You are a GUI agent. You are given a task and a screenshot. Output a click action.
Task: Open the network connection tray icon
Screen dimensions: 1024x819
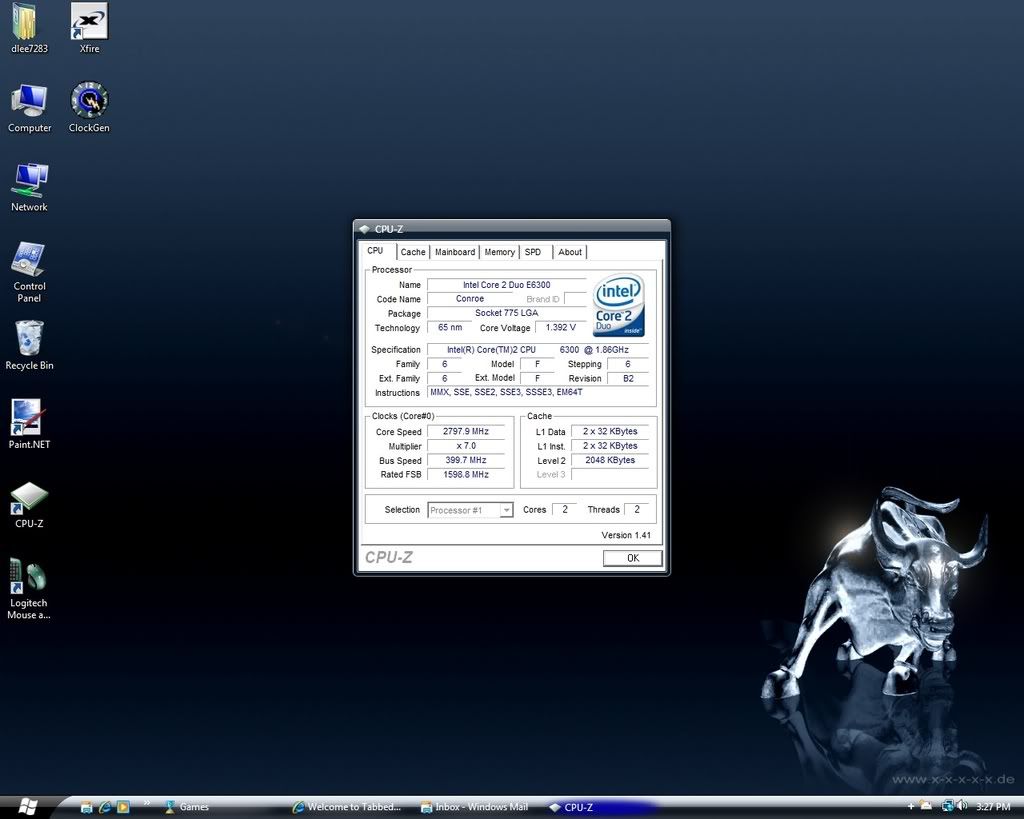pyautogui.click(x=947, y=807)
